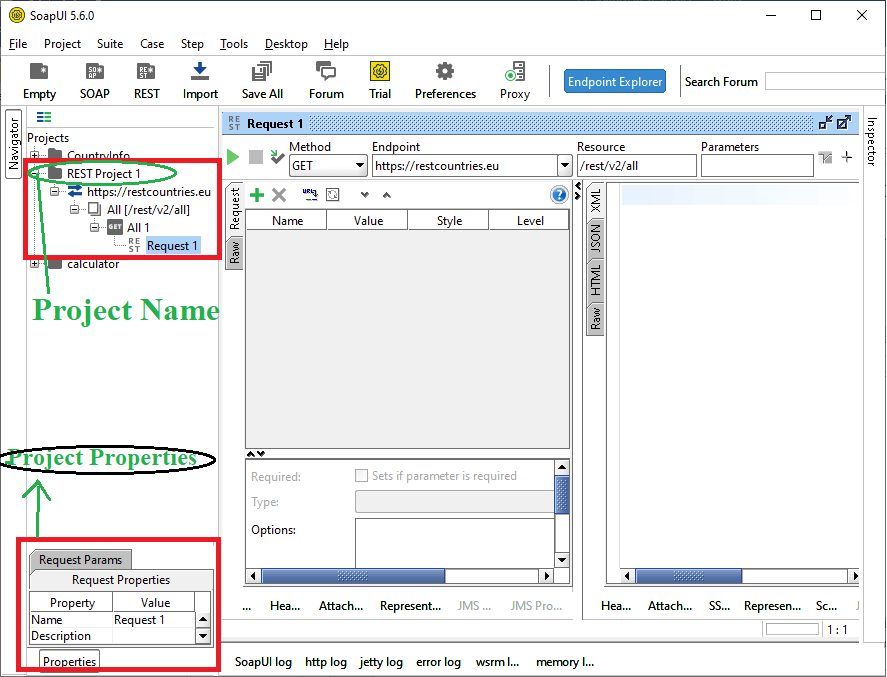
Task: Add request to TestCase icon
Action: [x=277, y=157]
